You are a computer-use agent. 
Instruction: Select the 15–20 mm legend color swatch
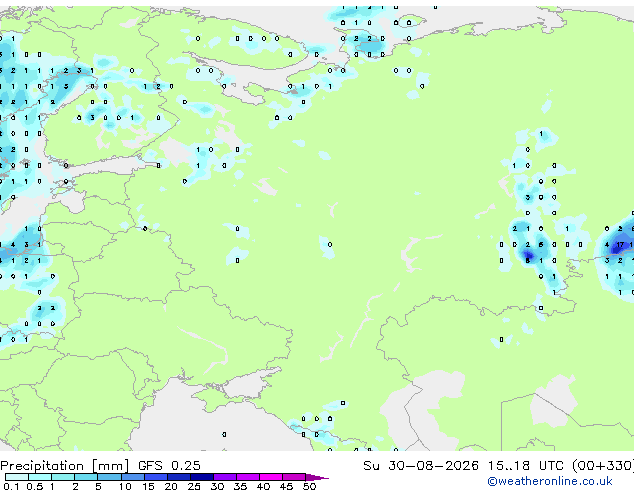(x=156, y=477)
